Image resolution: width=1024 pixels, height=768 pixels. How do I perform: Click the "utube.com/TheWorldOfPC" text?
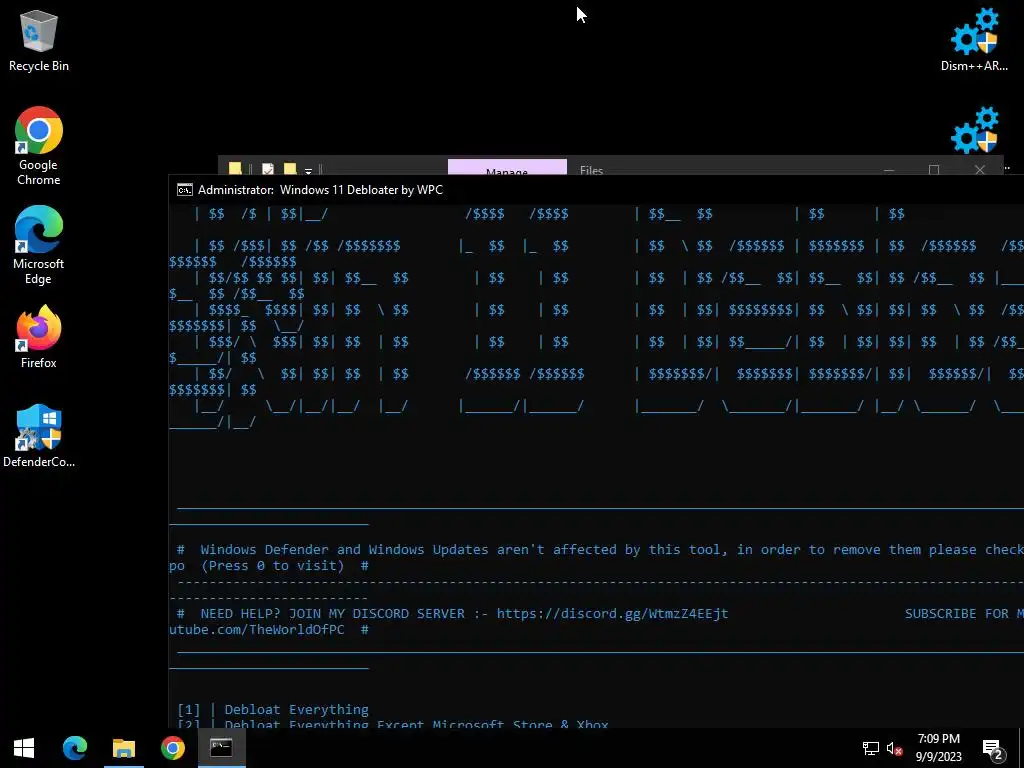(x=257, y=630)
